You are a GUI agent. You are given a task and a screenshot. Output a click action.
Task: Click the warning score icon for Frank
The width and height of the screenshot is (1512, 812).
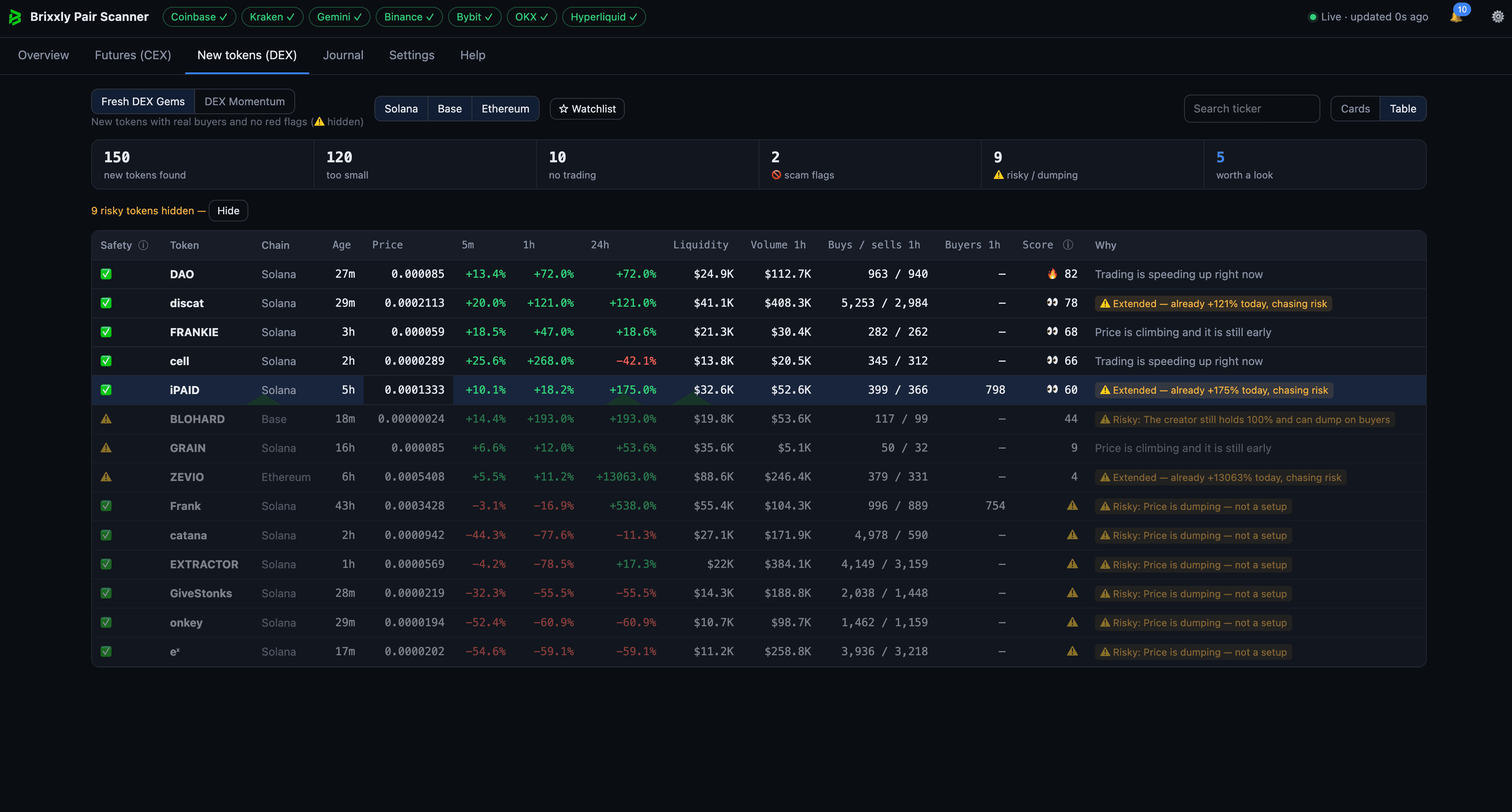[x=1072, y=506]
